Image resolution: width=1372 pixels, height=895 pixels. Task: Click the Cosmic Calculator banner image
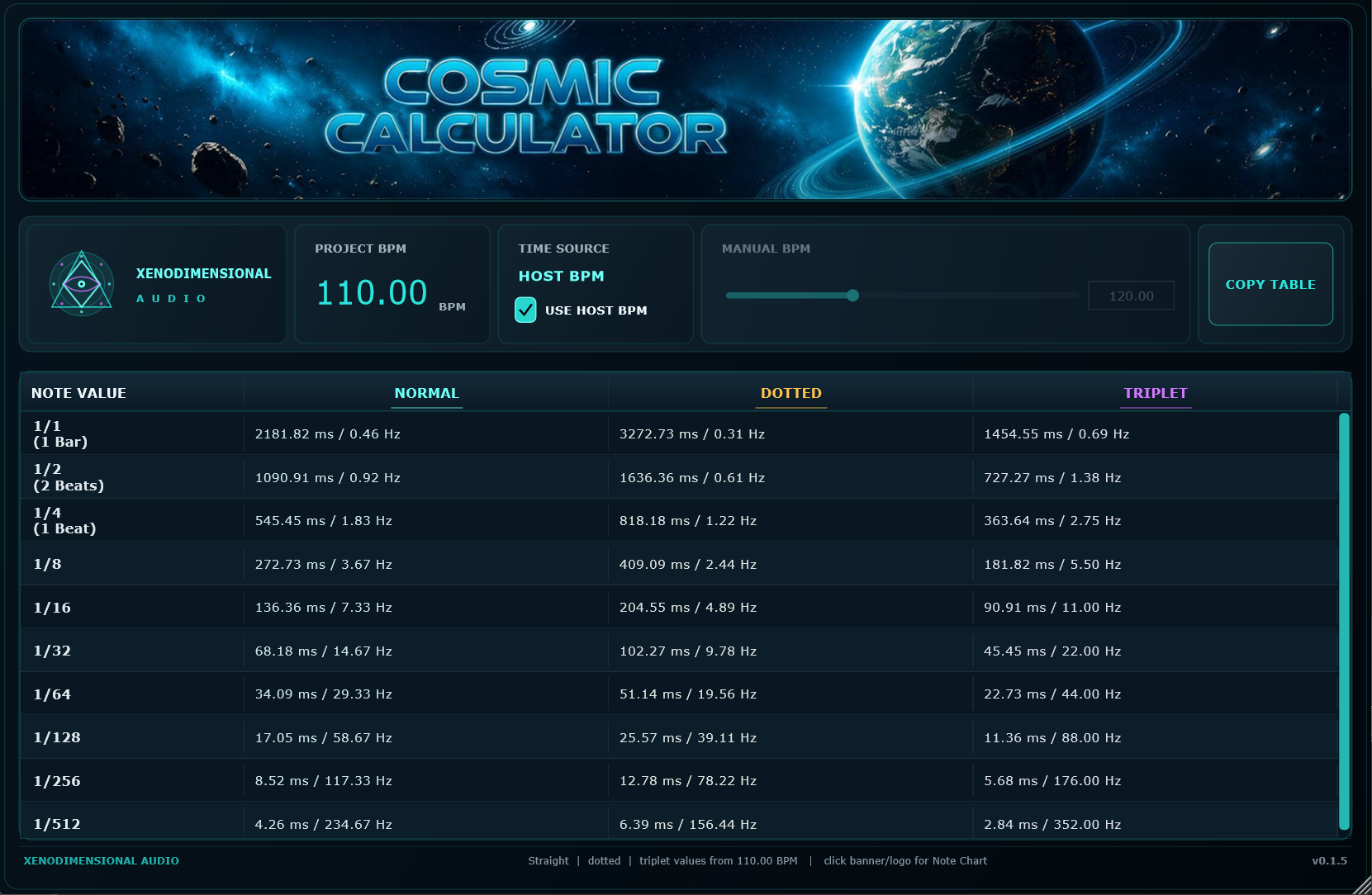[x=686, y=110]
